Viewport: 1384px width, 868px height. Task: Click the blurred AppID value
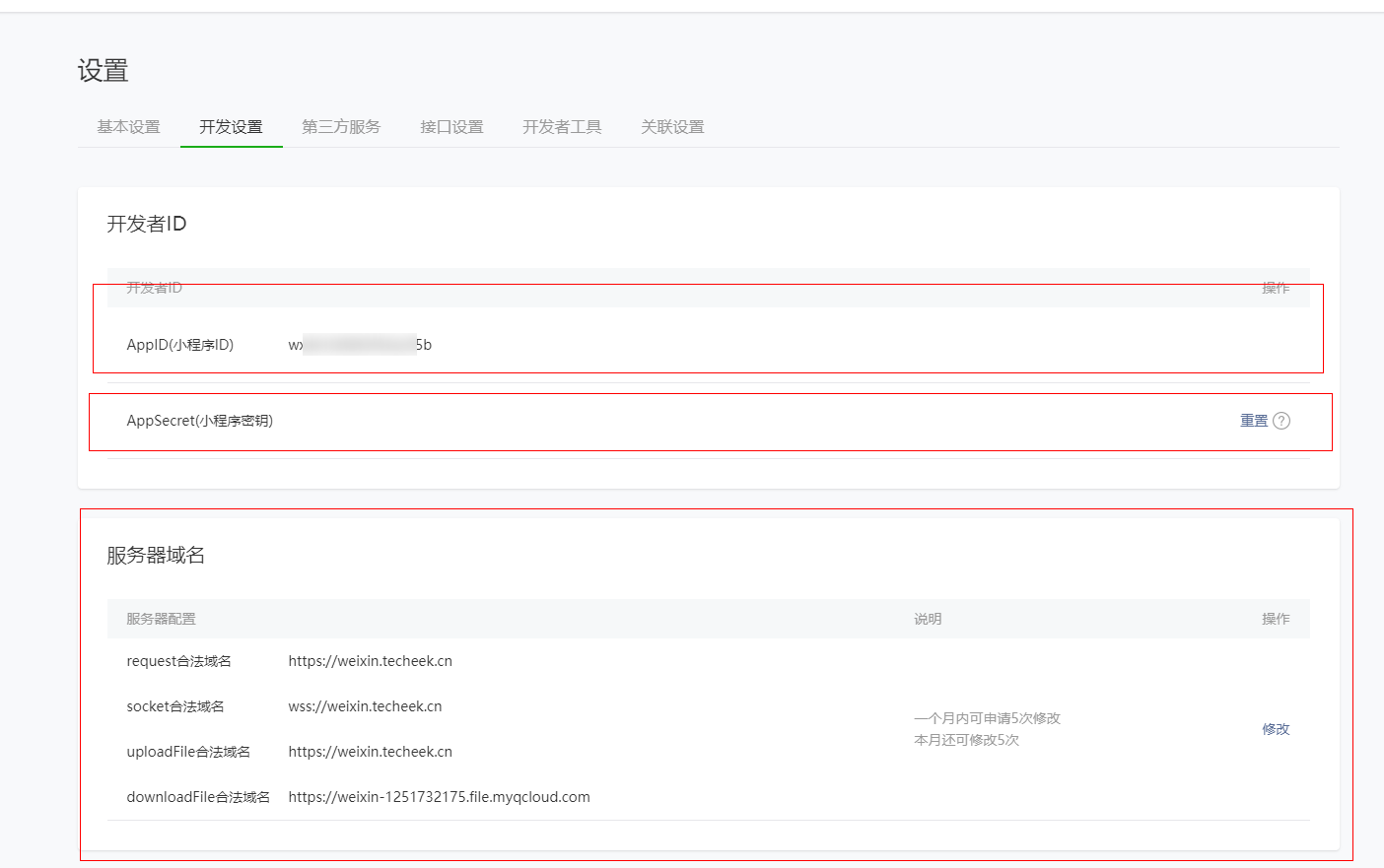click(x=360, y=345)
